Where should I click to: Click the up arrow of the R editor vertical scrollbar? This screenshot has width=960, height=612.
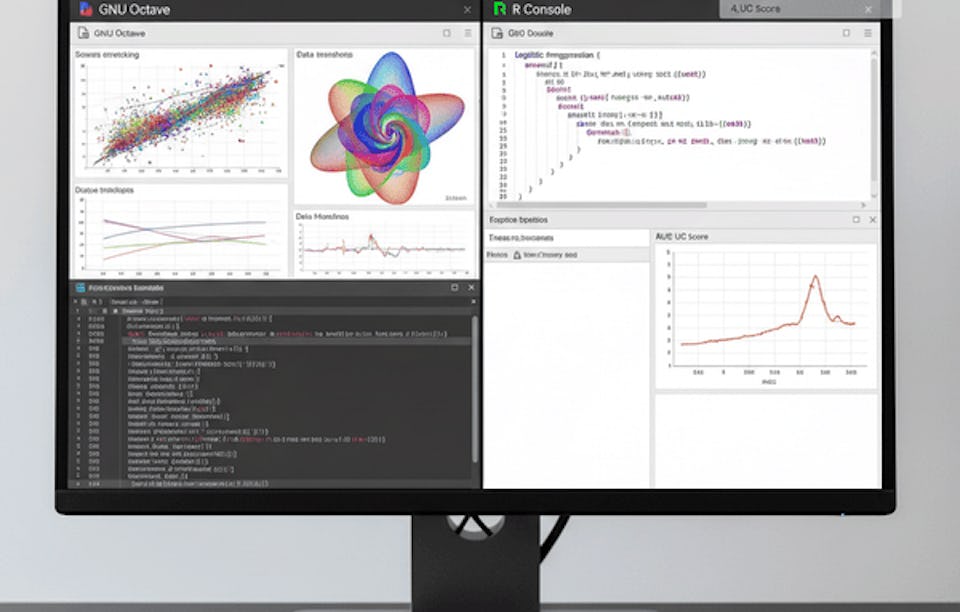coord(874,53)
